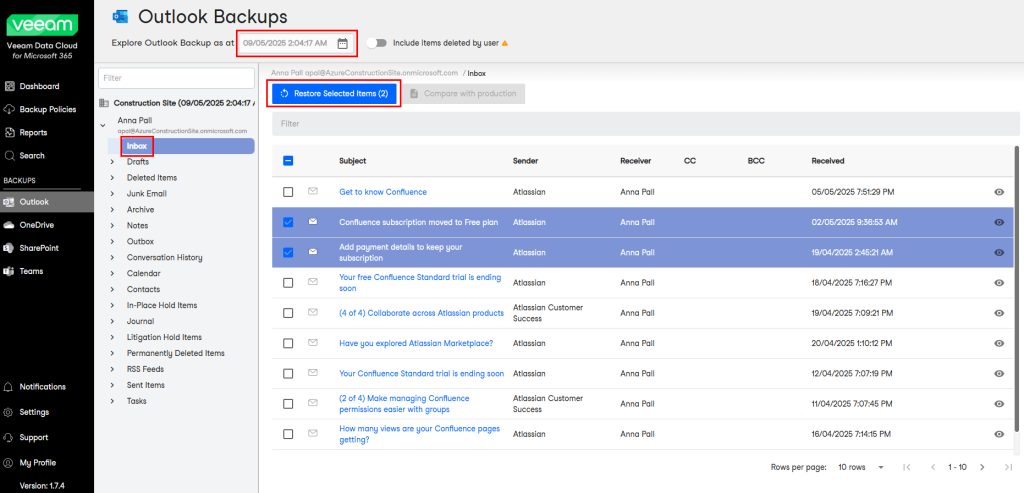Click Compare with production button
The image size is (1024, 493).
click(x=463, y=93)
